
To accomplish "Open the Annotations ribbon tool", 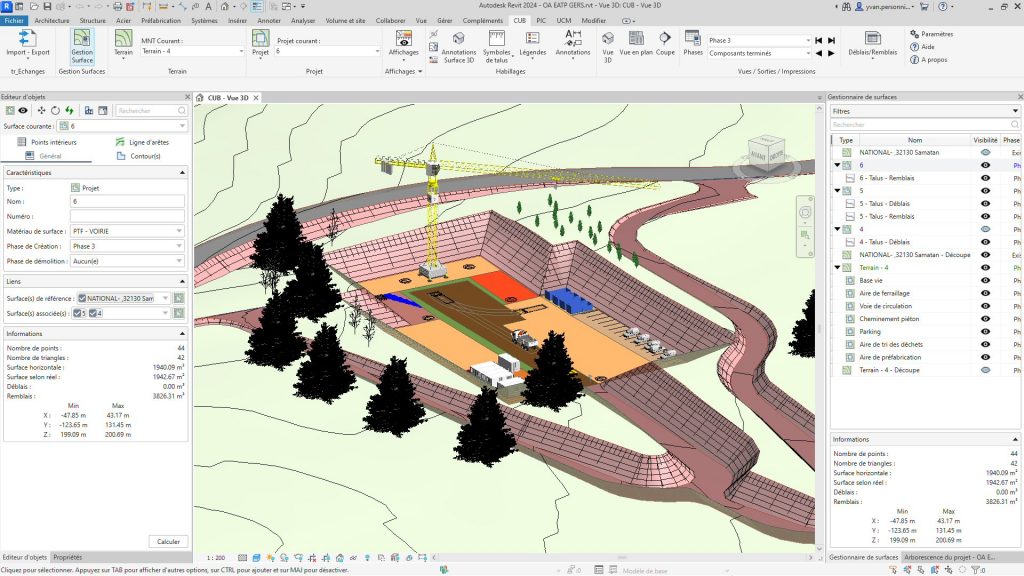I will pos(573,43).
